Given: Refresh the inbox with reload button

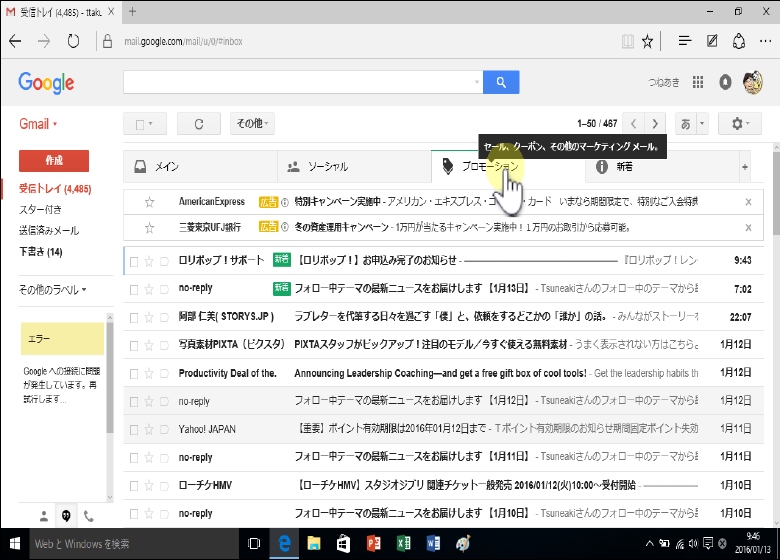Looking at the screenshot, I should point(198,124).
